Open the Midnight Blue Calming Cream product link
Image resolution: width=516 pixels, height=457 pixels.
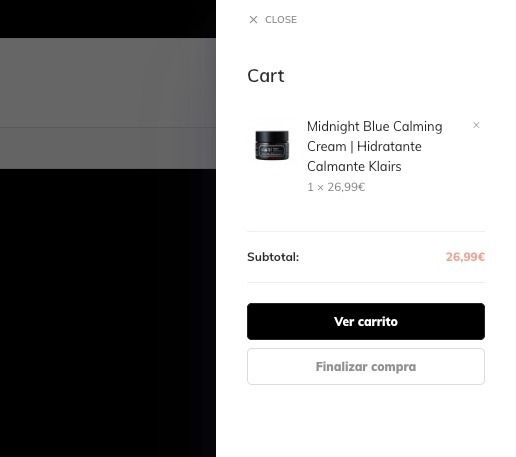[375, 146]
